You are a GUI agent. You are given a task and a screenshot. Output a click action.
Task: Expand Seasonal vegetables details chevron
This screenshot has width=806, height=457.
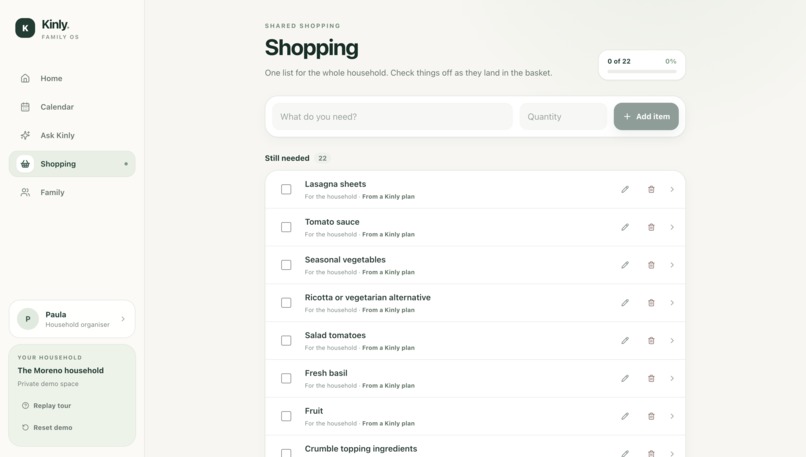pyautogui.click(x=672, y=265)
